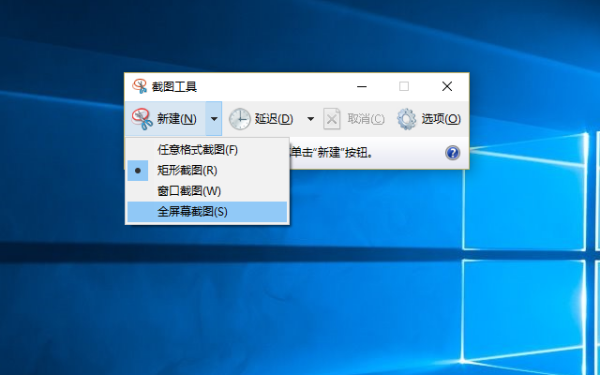This screenshot has height=375, width=600.
Task: Open 选项(O) gear settings
Action: [x=429, y=119]
